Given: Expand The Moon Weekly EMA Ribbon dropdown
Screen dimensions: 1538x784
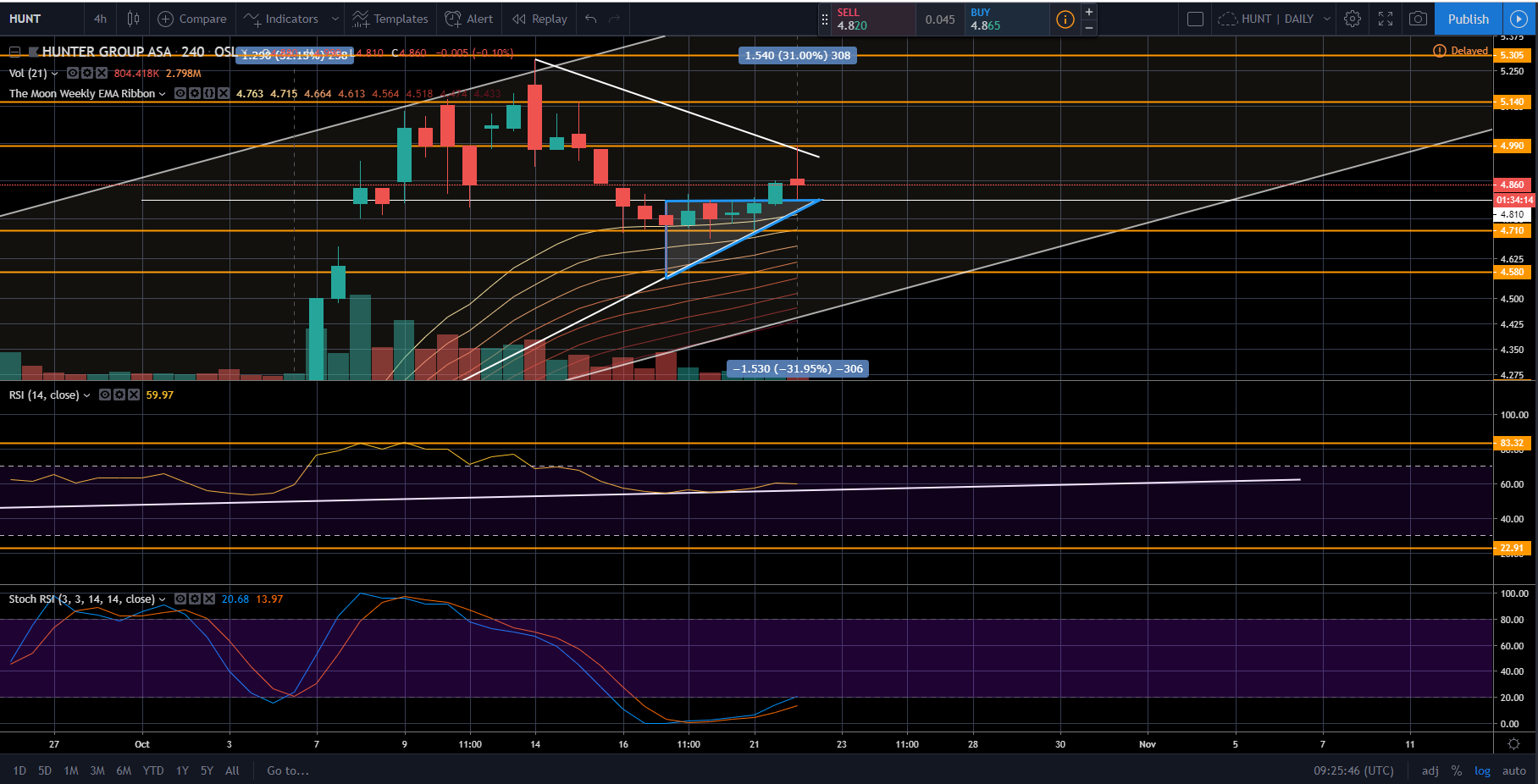Looking at the screenshot, I should (x=162, y=94).
